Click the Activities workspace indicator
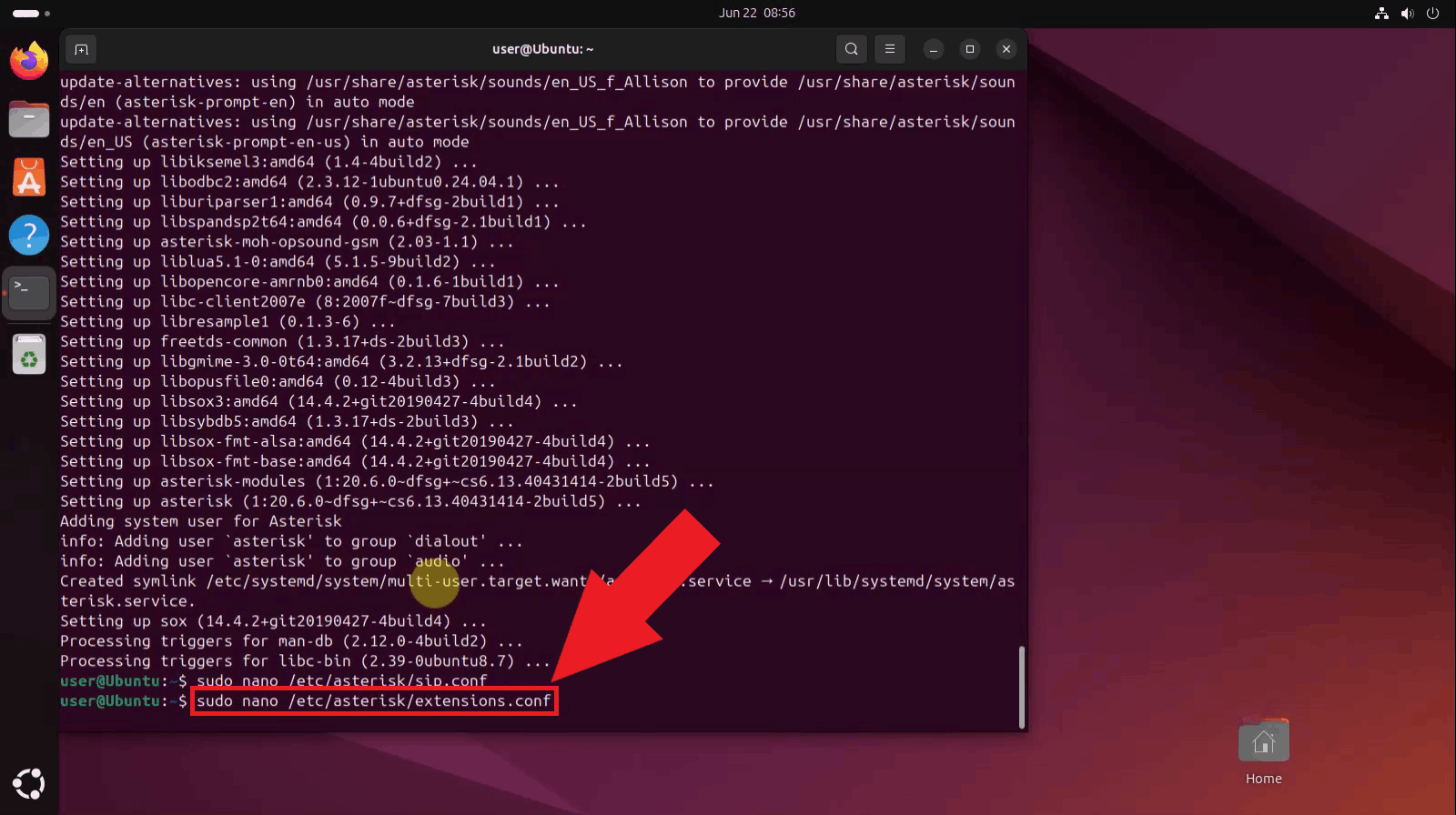The image size is (1456, 815). pyautogui.click(x=31, y=13)
